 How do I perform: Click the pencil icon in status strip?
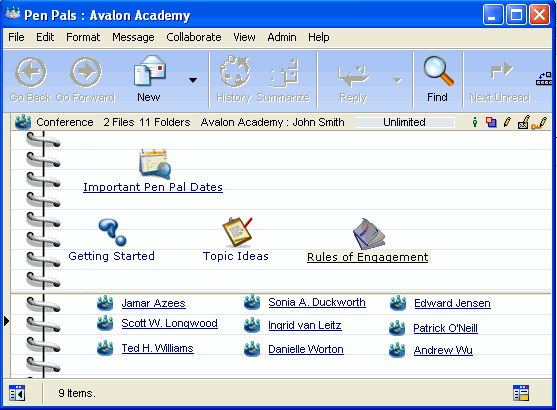pos(507,122)
